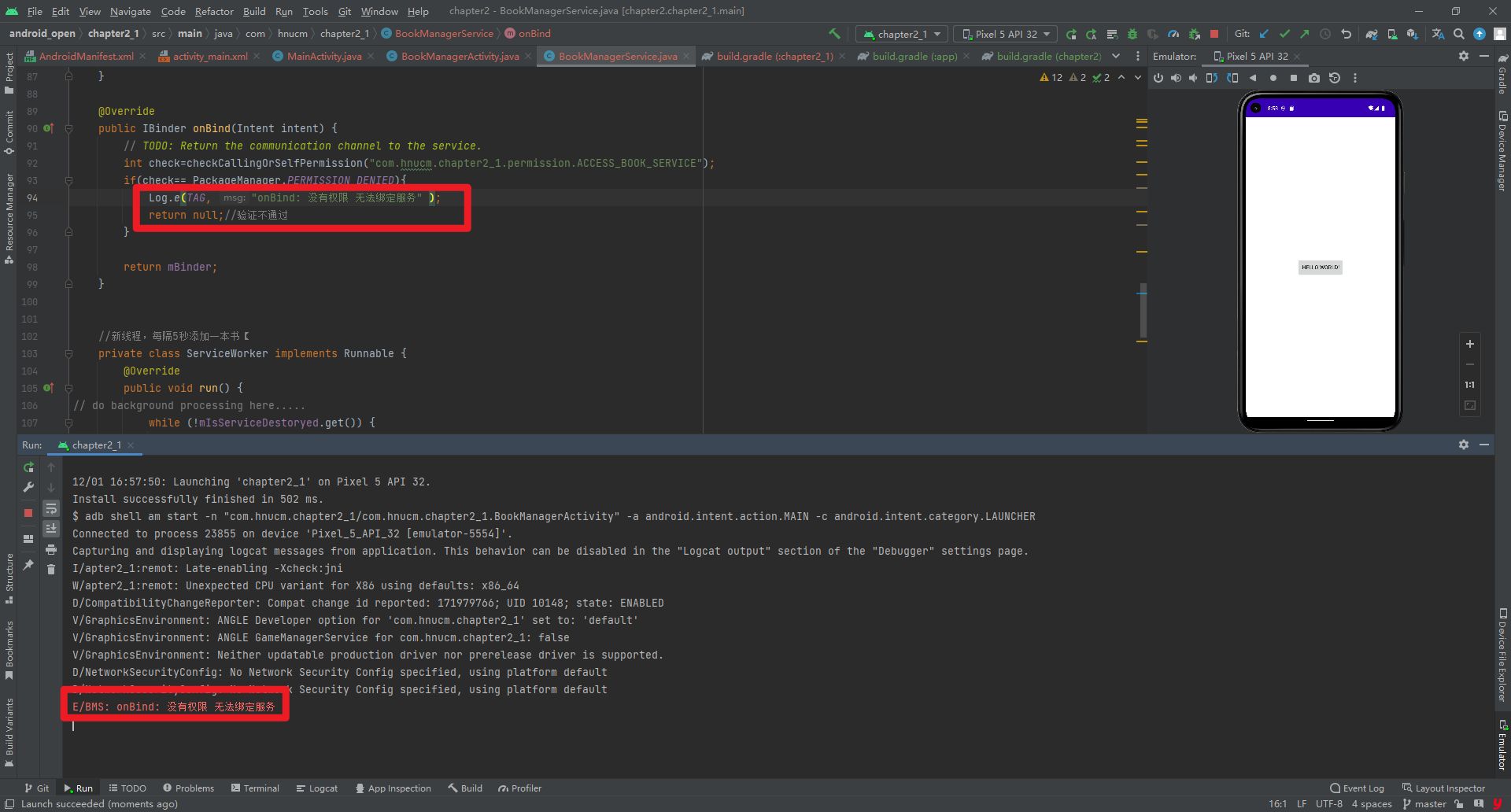Go to next highlighted error arrow
This screenshot has height=812, width=1511.
[1138, 77]
